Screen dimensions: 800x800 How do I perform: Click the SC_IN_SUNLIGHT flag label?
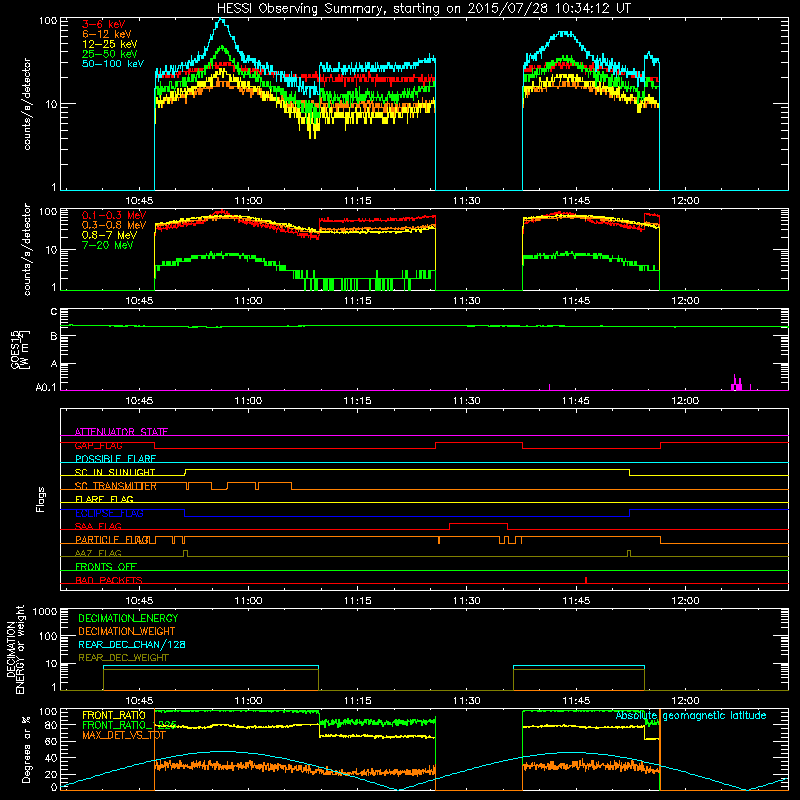pyautogui.click(x=115, y=472)
